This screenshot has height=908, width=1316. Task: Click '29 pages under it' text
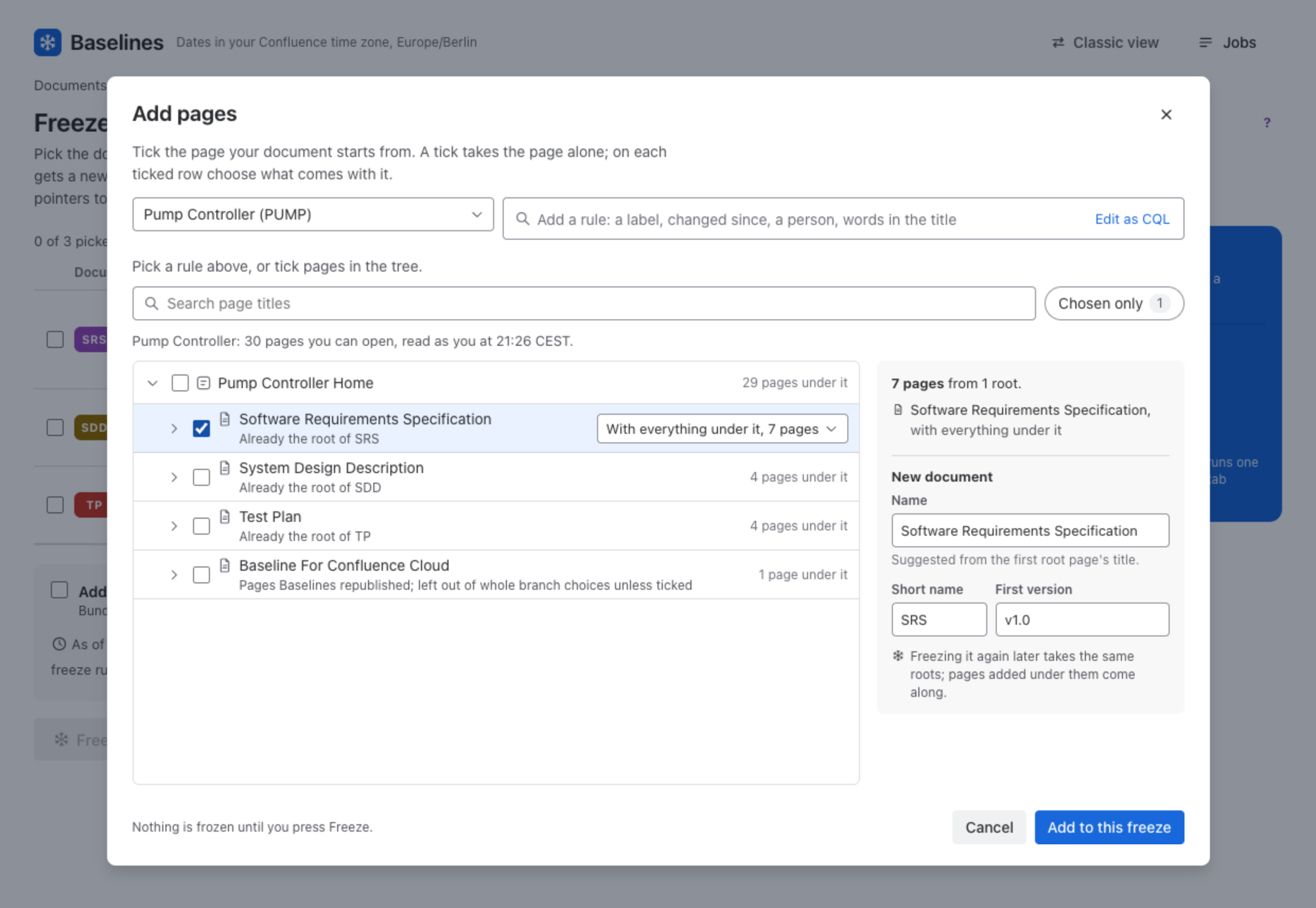coord(794,383)
